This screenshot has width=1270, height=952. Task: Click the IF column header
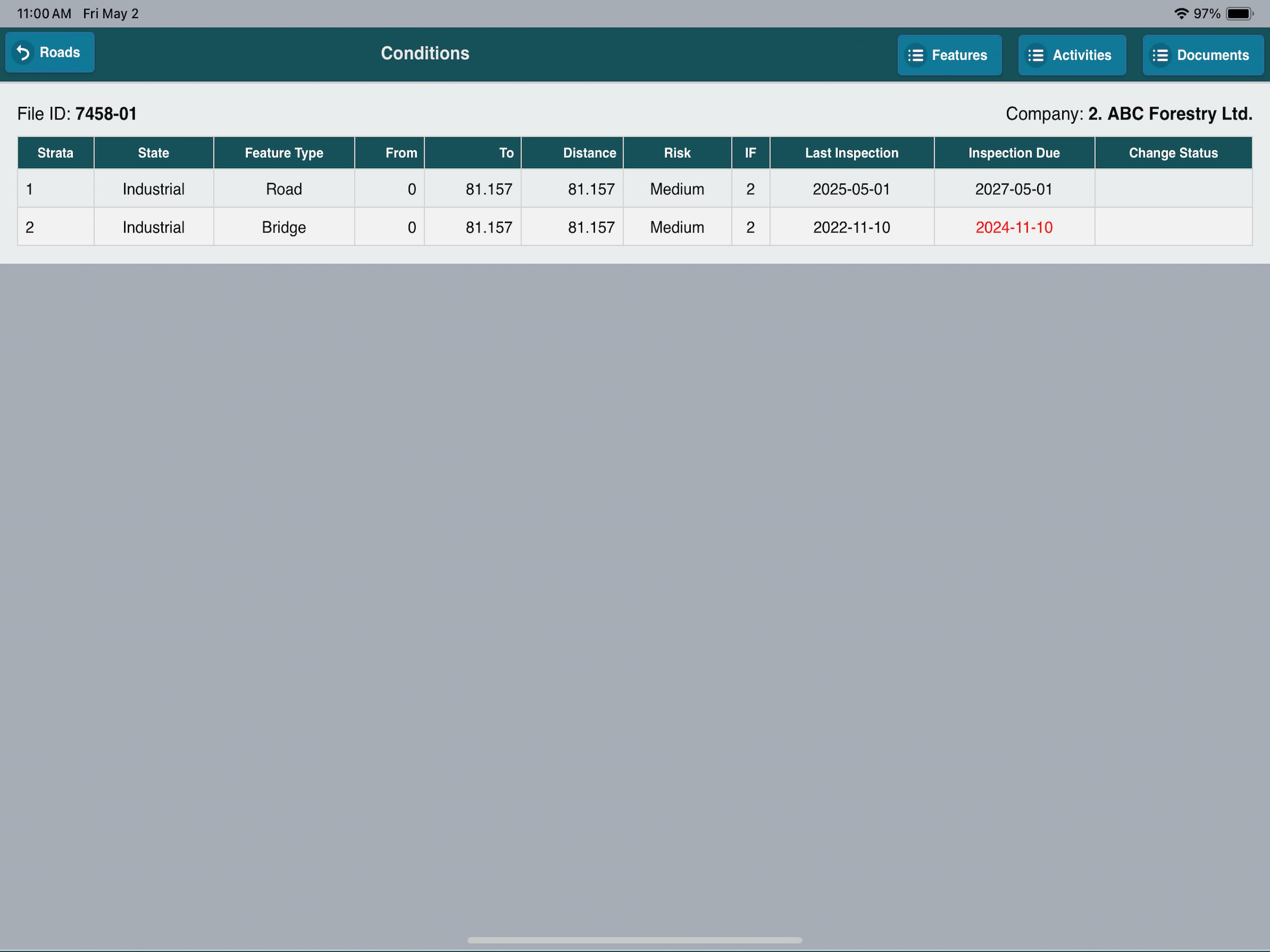pos(750,153)
